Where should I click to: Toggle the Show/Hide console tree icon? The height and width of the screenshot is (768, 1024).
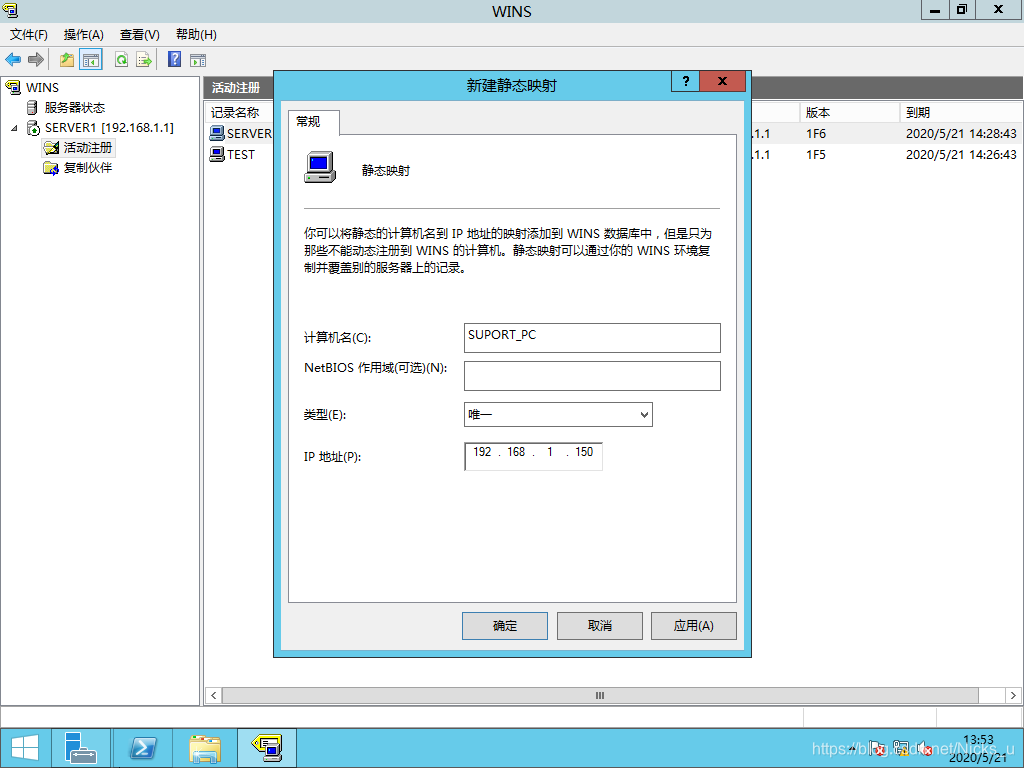[91, 60]
